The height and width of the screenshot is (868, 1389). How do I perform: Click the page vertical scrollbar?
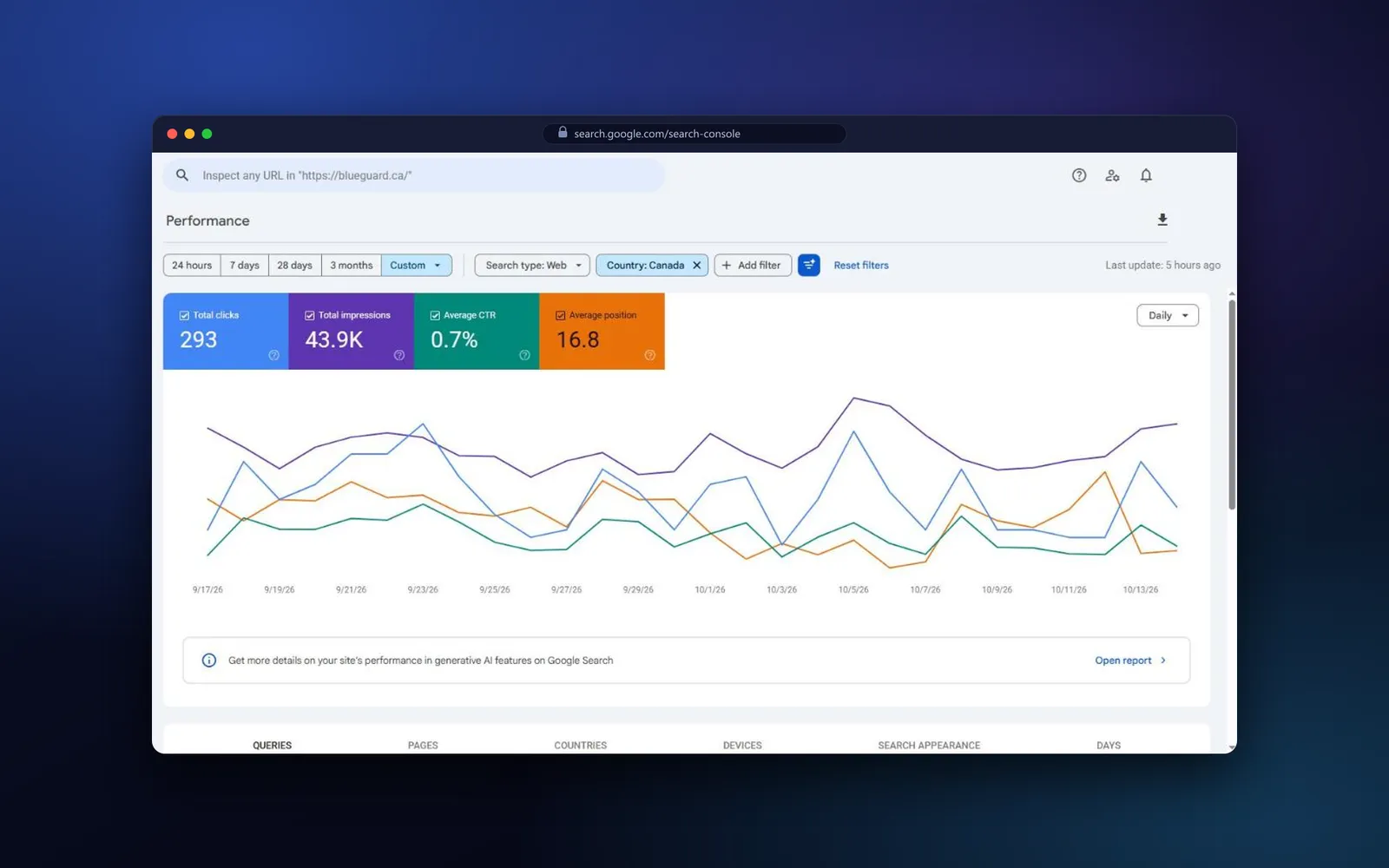[x=1232, y=404]
